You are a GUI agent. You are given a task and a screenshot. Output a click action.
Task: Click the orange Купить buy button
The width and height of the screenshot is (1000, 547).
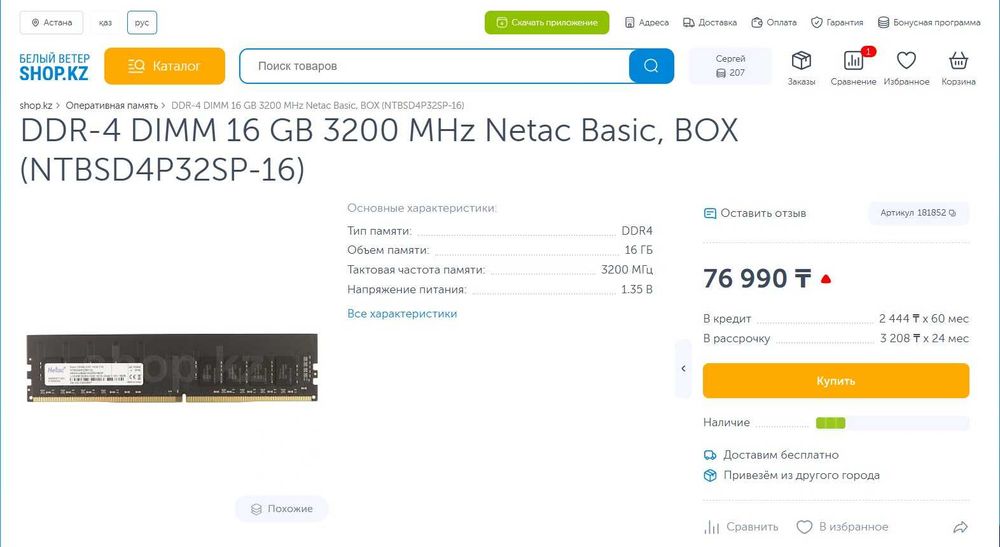[x=835, y=381]
